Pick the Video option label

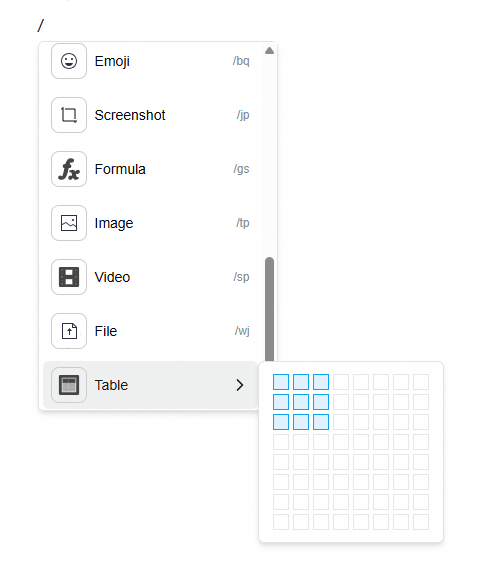(x=112, y=277)
